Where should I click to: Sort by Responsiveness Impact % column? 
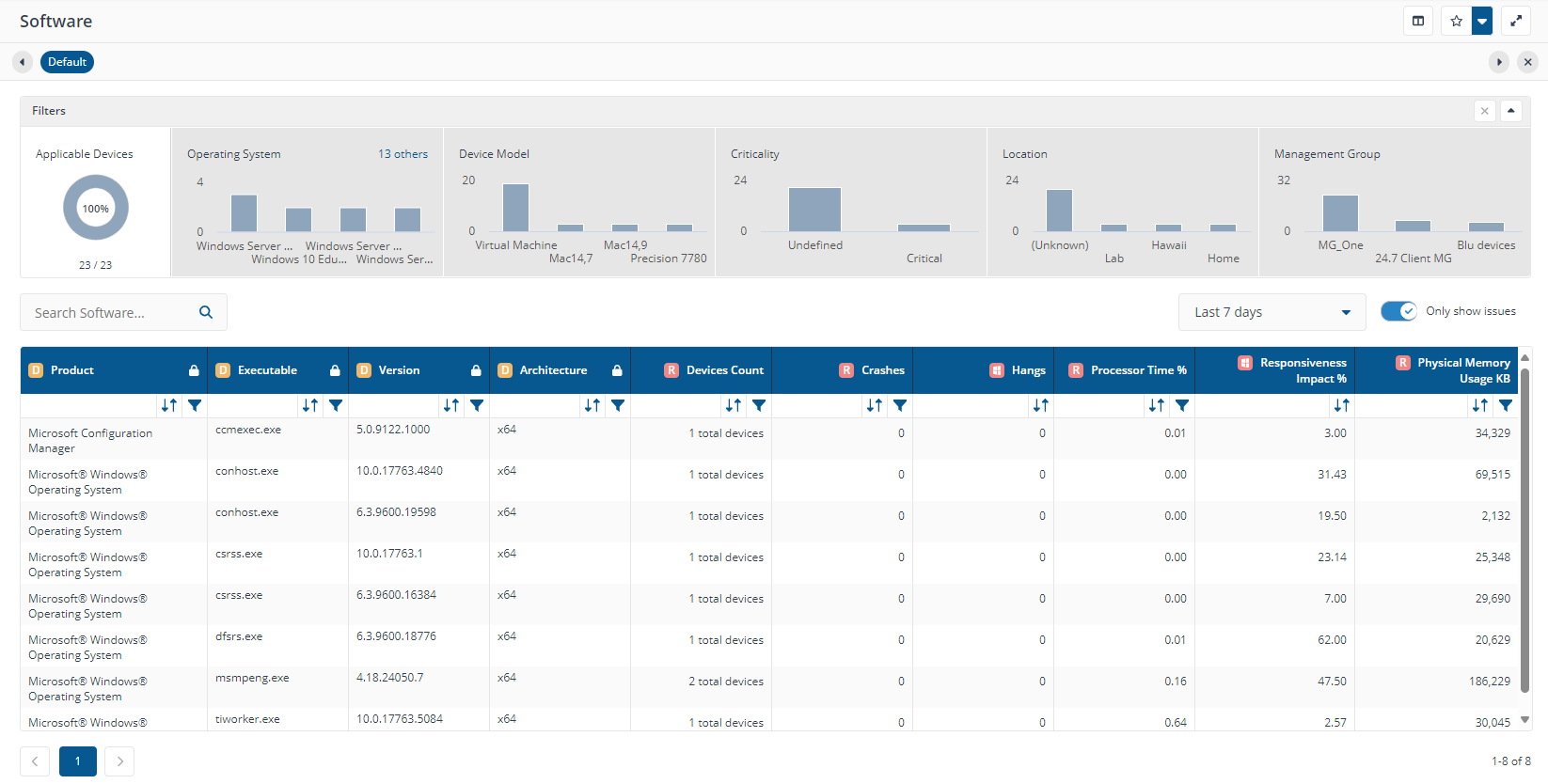point(1342,405)
